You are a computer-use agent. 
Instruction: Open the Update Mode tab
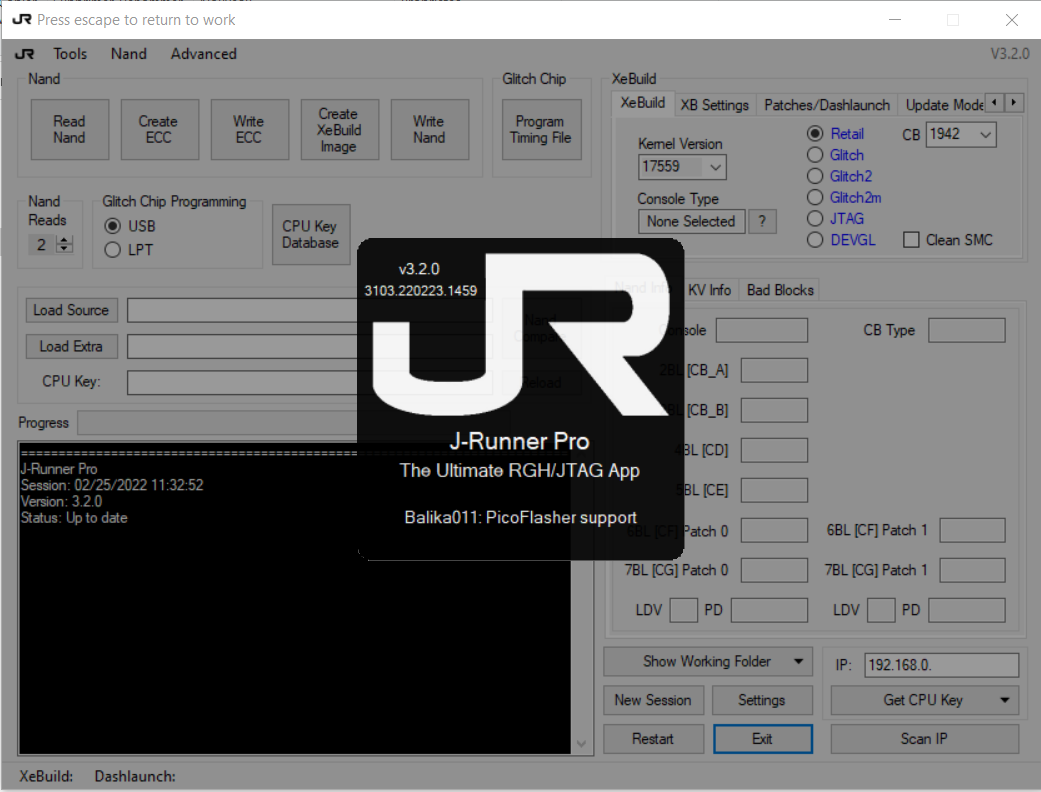[943, 105]
